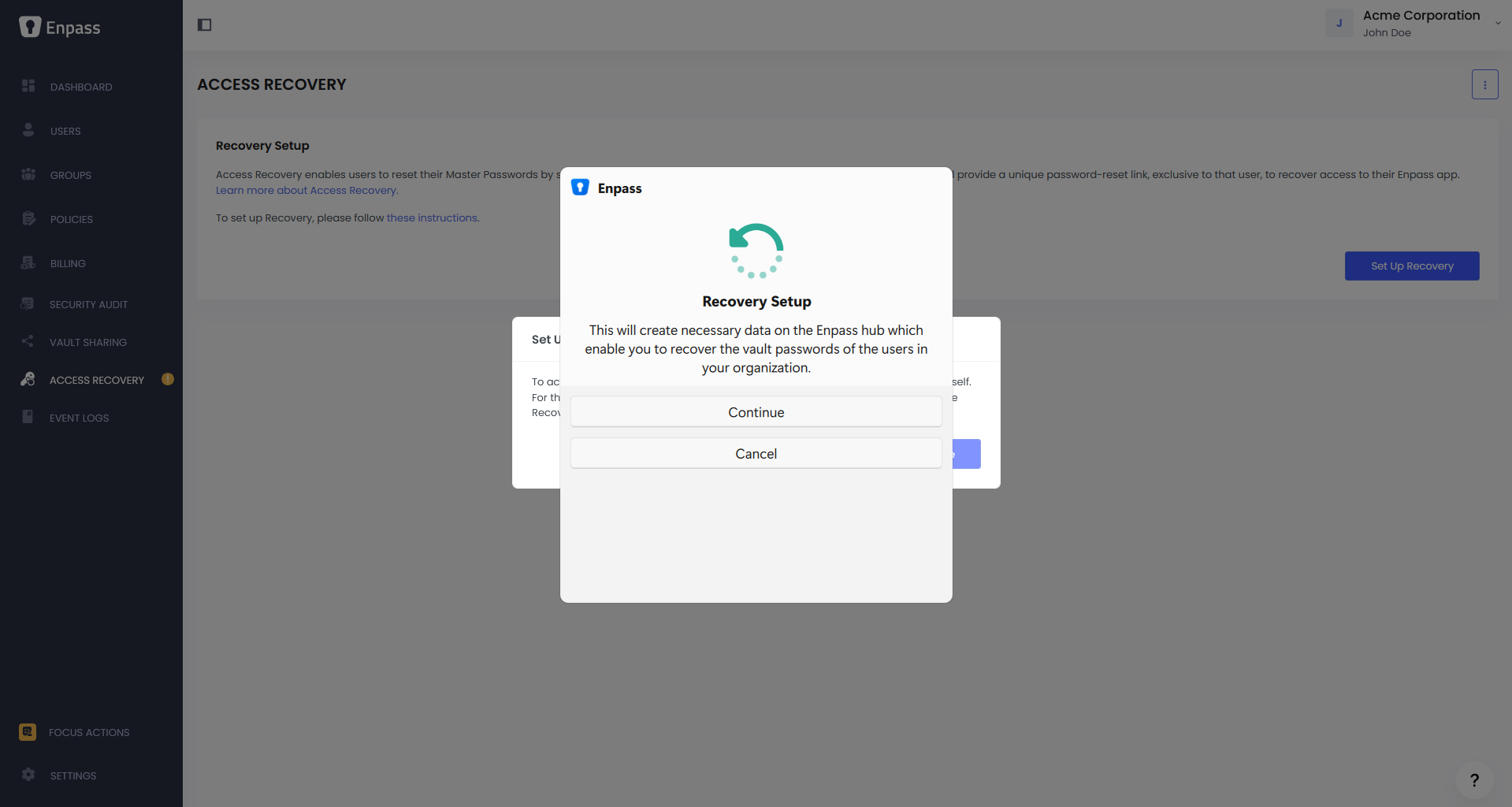Viewport: 1512px width, 807px height.
Task: Click the Groups people icon
Action: 28,174
